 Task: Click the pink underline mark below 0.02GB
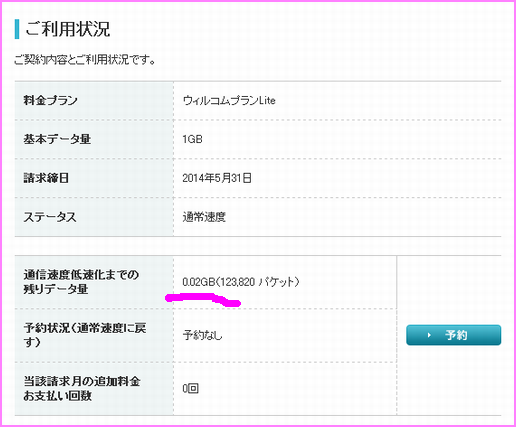(203, 299)
